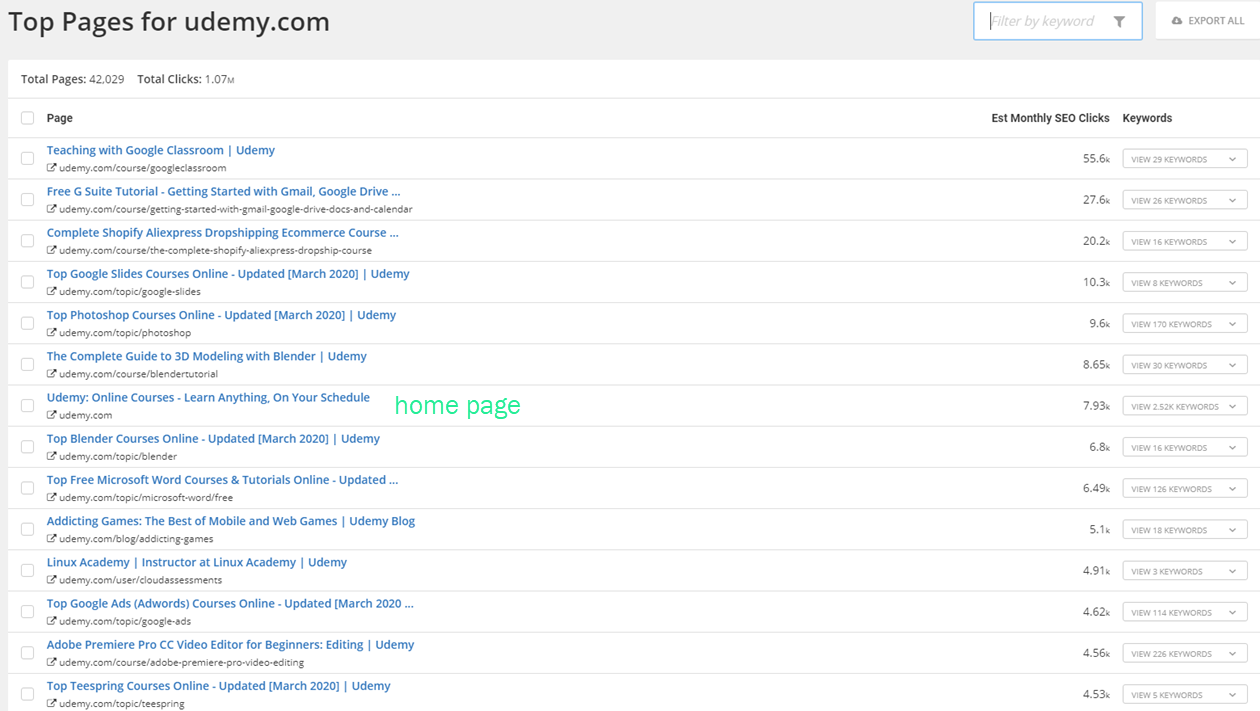Open external link icon for udemy.com/user/cloudassessments
Screen dimensions: 1260x711
[51, 580]
